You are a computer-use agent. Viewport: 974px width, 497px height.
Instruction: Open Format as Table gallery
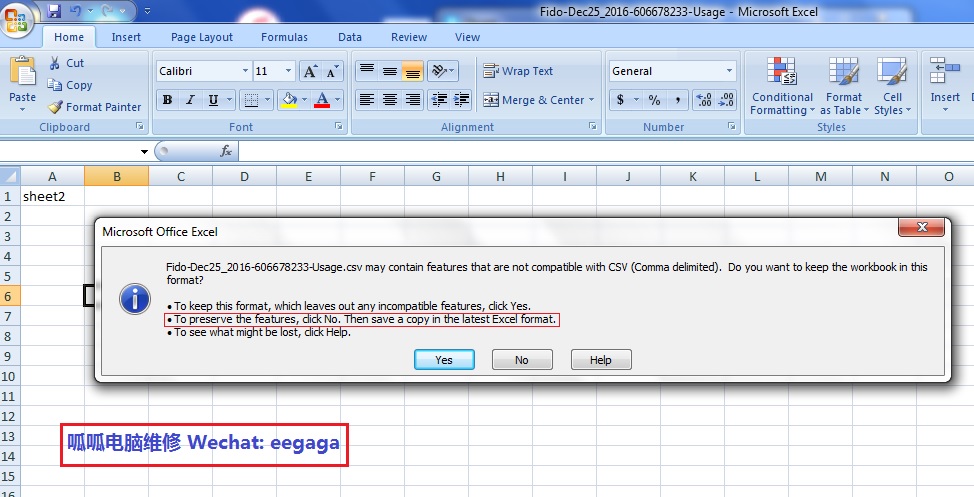coord(844,86)
